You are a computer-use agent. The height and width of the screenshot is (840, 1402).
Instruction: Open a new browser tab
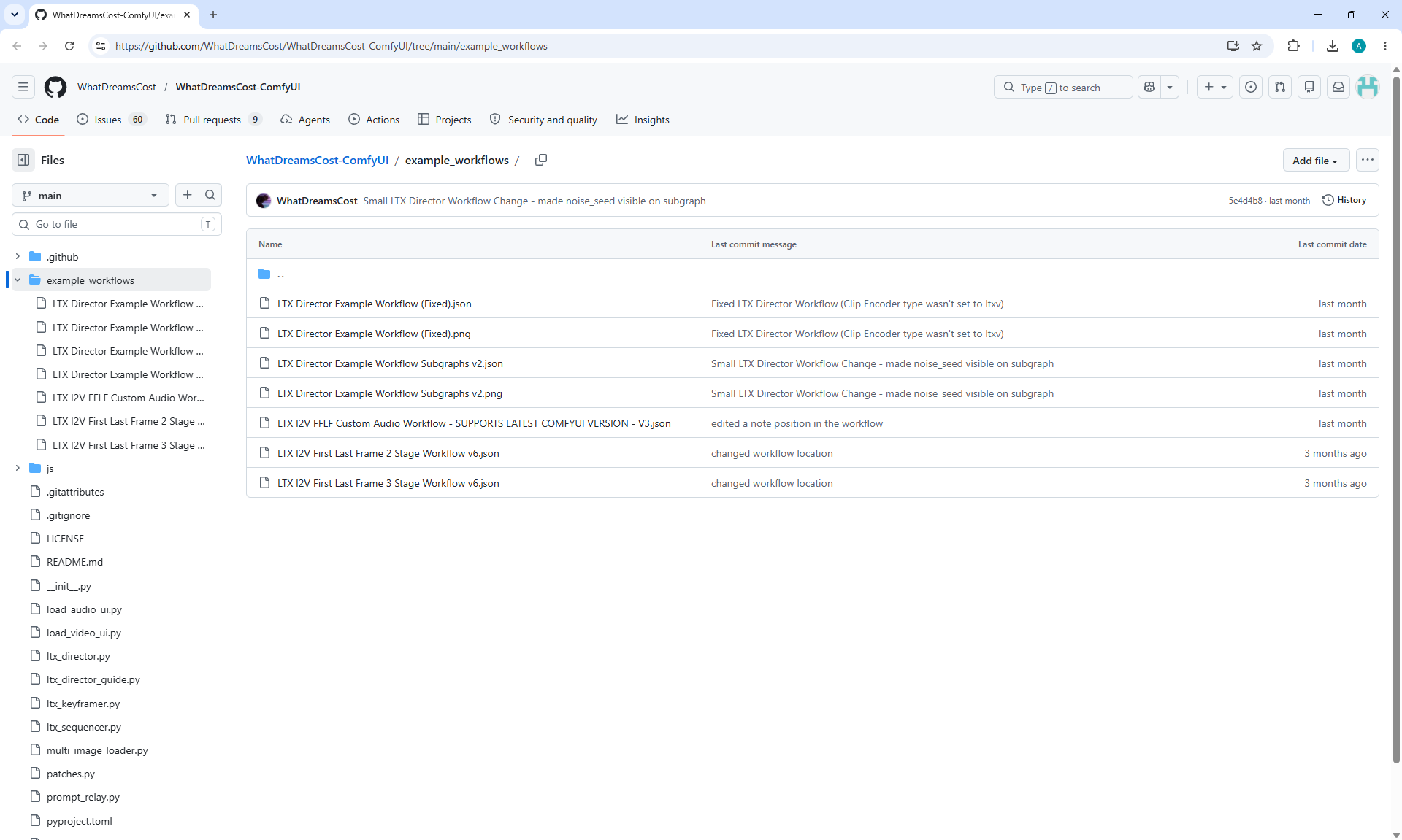click(213, 15)
